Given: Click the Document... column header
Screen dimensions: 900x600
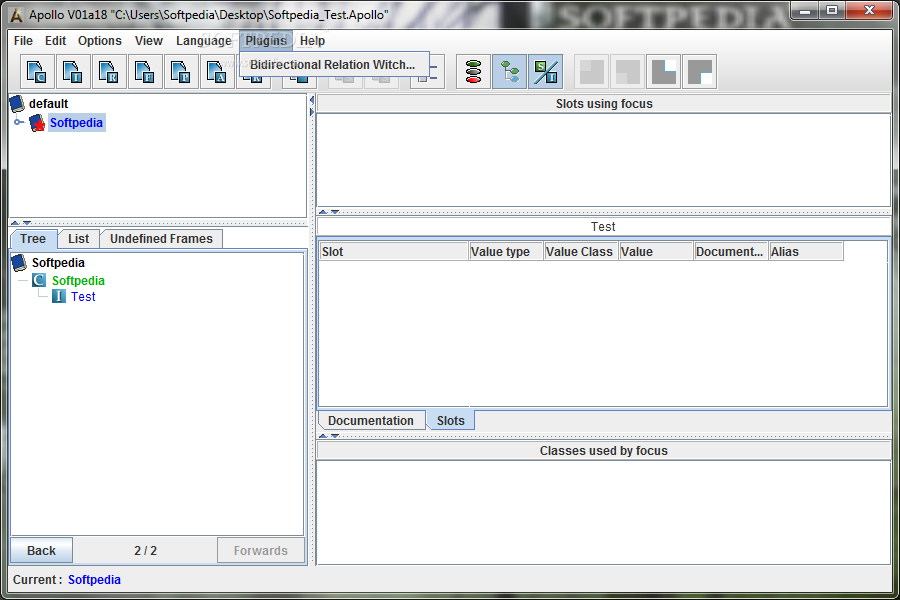Looking at the screenshot, I should (x=731, y=251).
